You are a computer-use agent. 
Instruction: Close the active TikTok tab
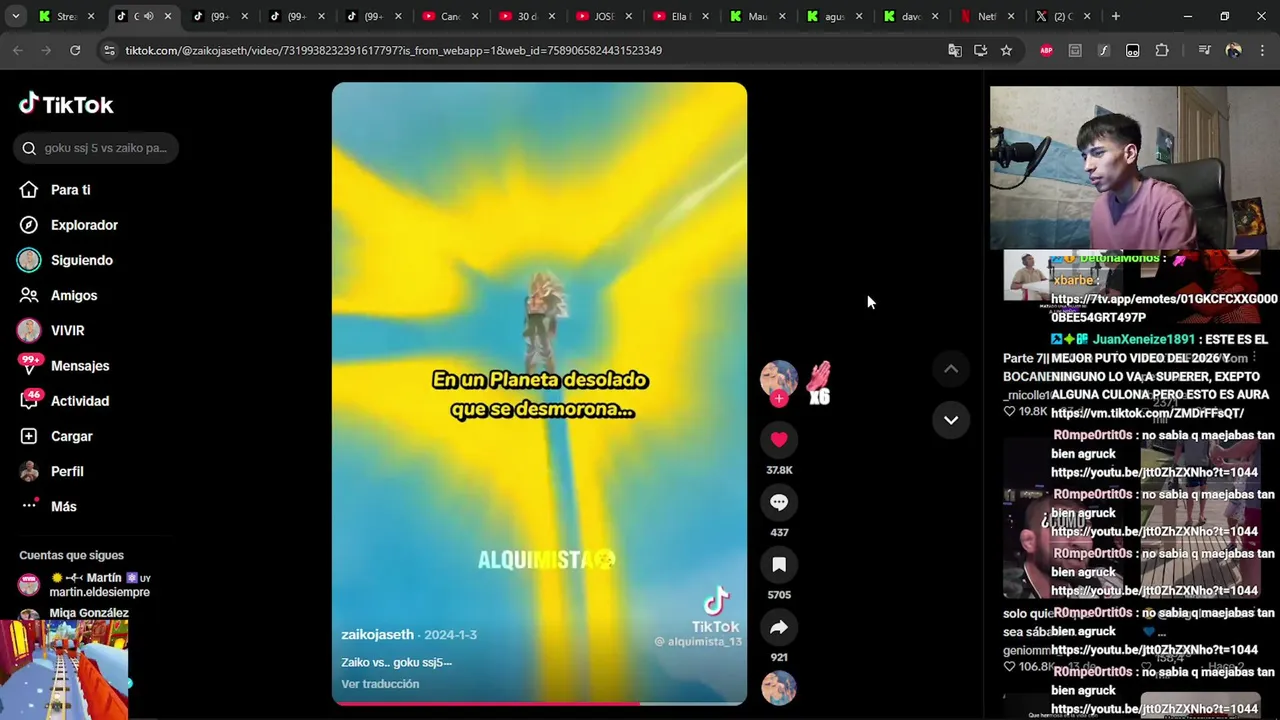[167, 16]
